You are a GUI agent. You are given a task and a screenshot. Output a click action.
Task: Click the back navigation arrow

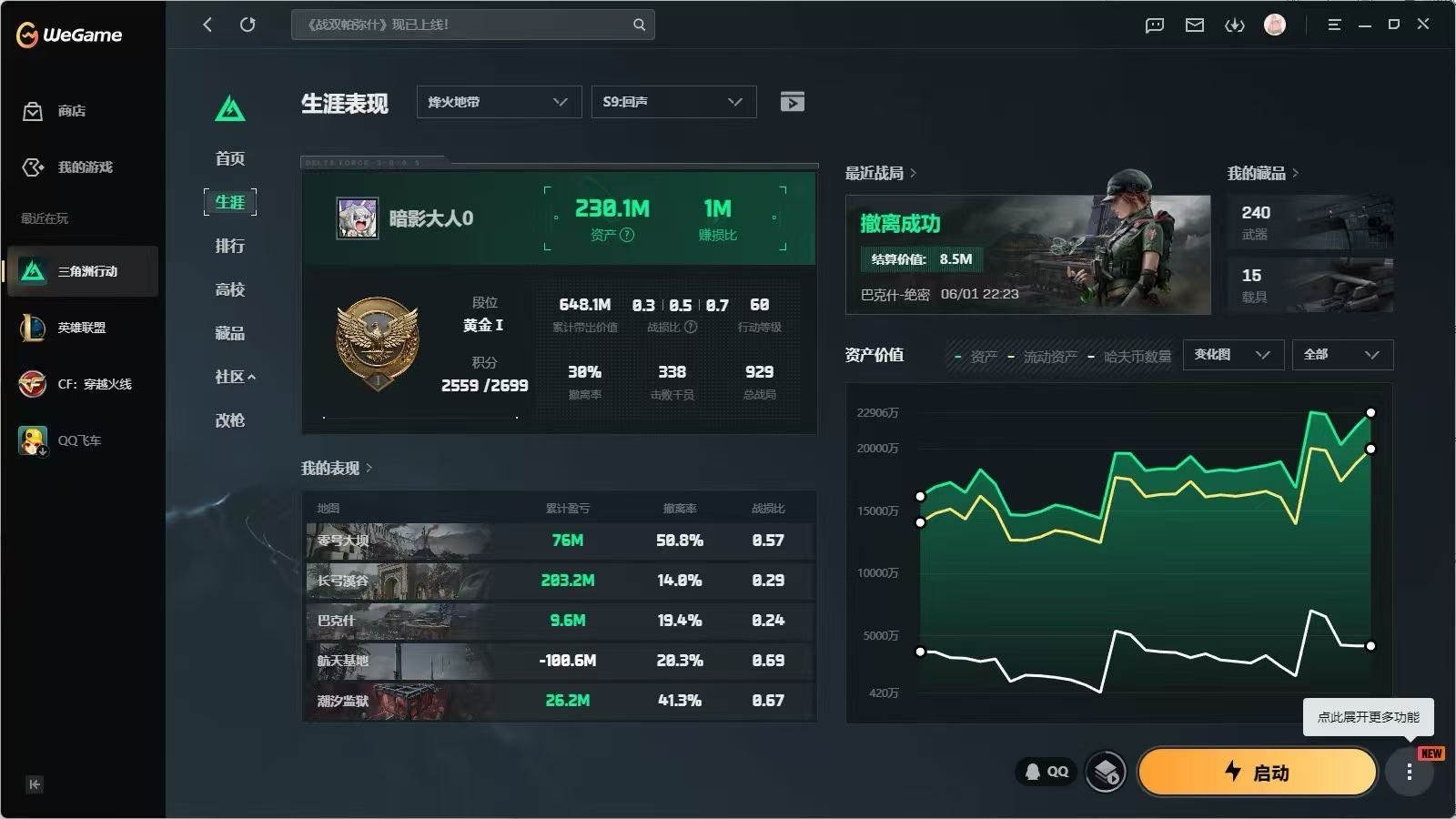coord(207,25)
